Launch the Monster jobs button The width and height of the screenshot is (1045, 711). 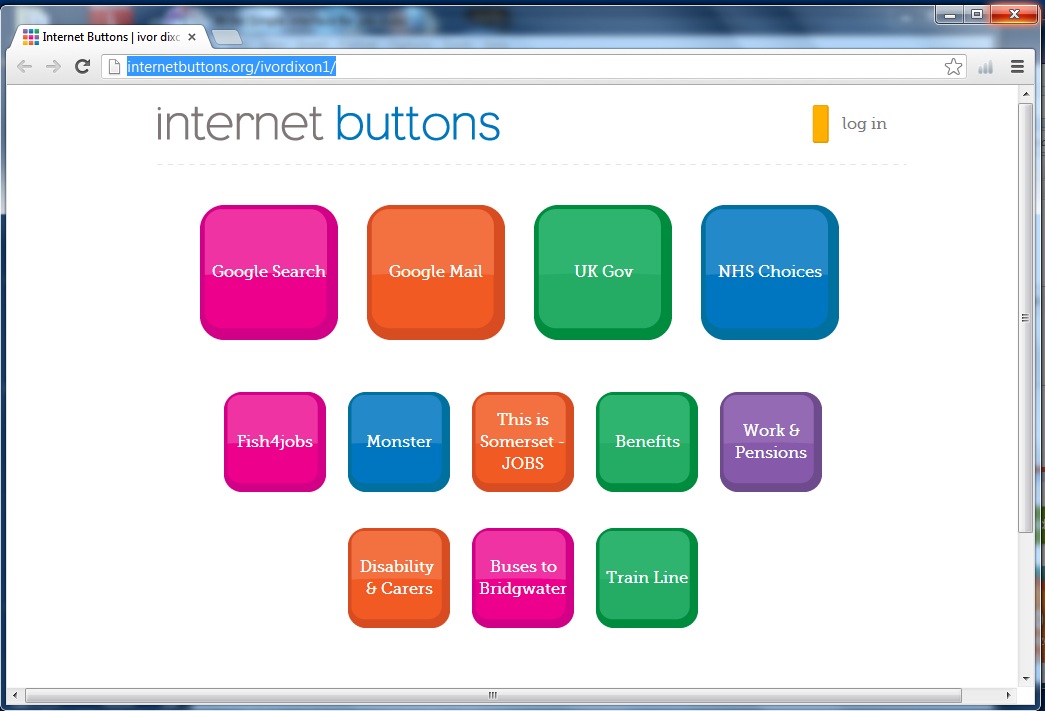pyautogui.click(x=399, y=442)
